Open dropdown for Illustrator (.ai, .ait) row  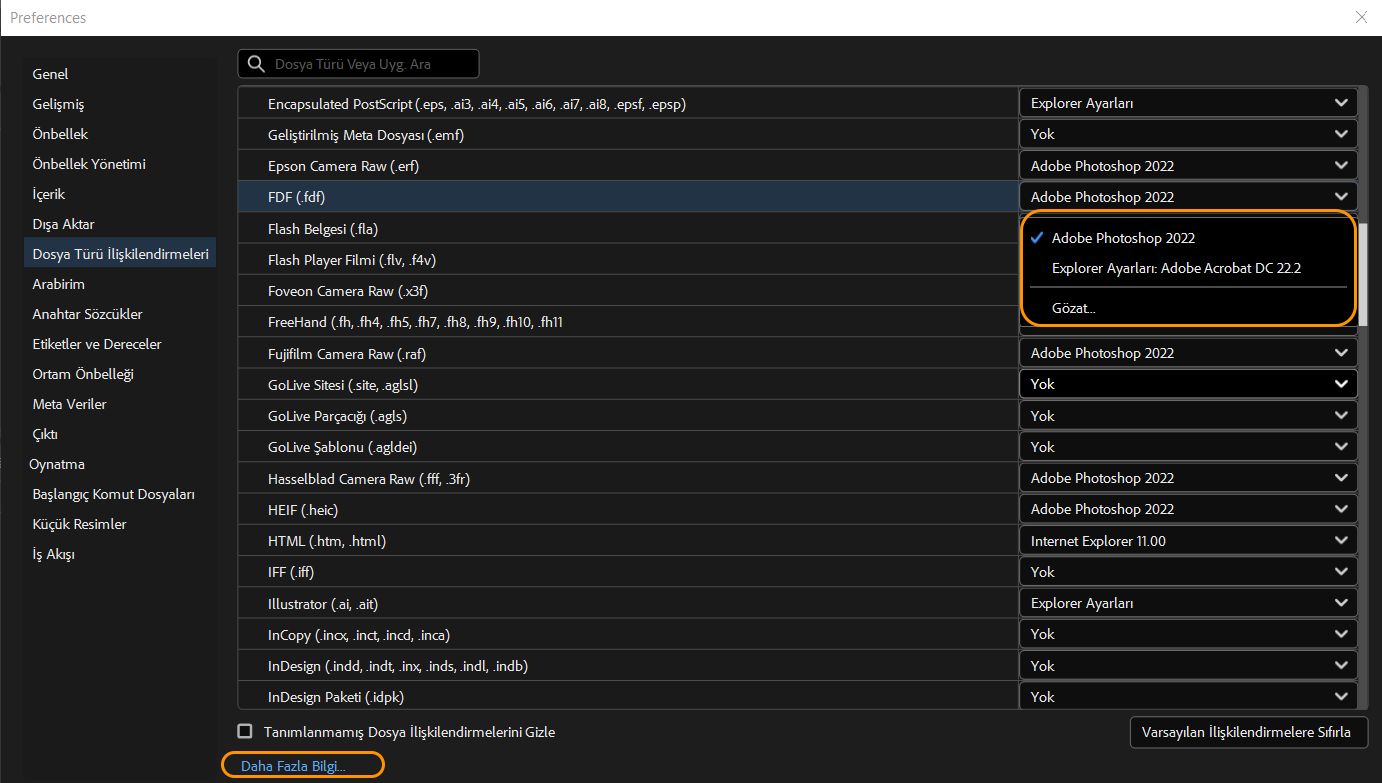pos(1189,603)
